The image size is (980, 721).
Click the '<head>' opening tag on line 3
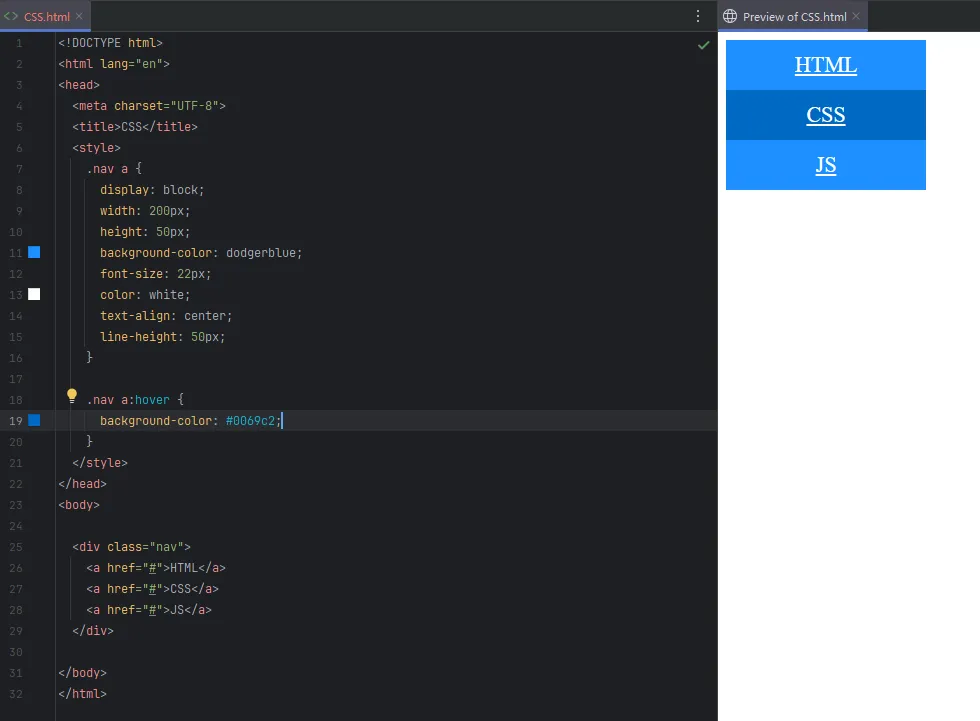(79, 84)
